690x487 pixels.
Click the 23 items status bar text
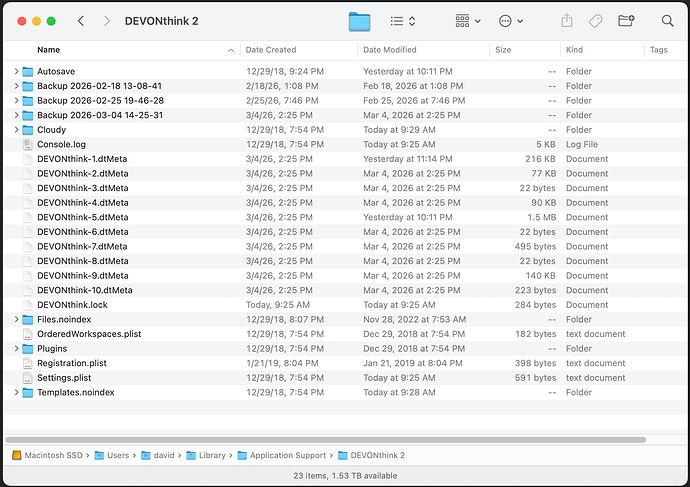click(x=345, y=476)
